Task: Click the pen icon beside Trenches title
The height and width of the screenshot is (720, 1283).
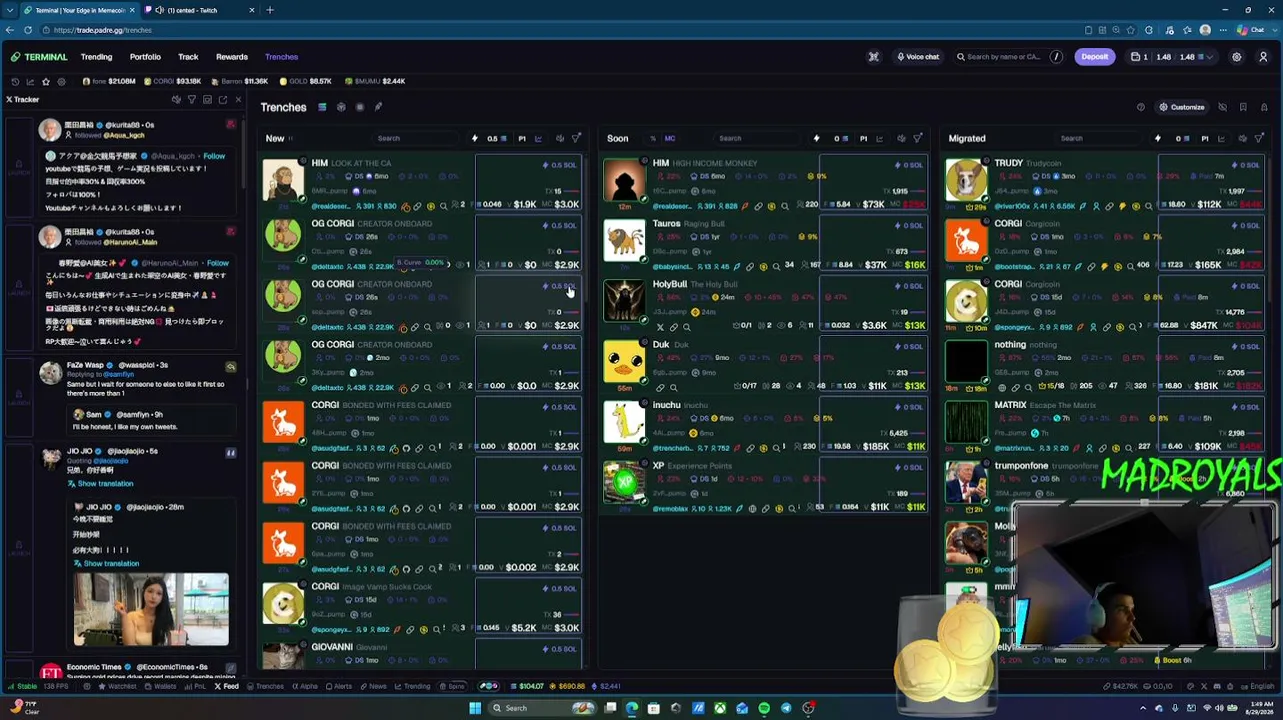Action: [x=378, y=107]
